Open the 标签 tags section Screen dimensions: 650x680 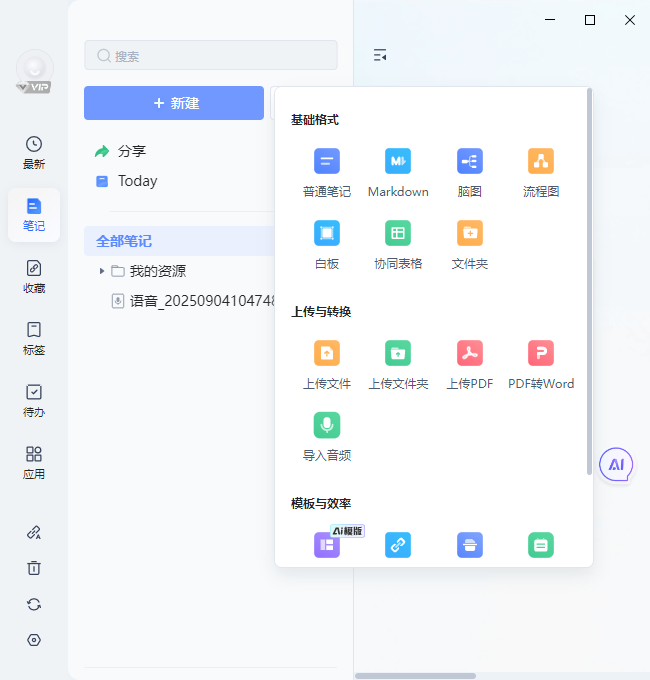click(x=34, y=339)
